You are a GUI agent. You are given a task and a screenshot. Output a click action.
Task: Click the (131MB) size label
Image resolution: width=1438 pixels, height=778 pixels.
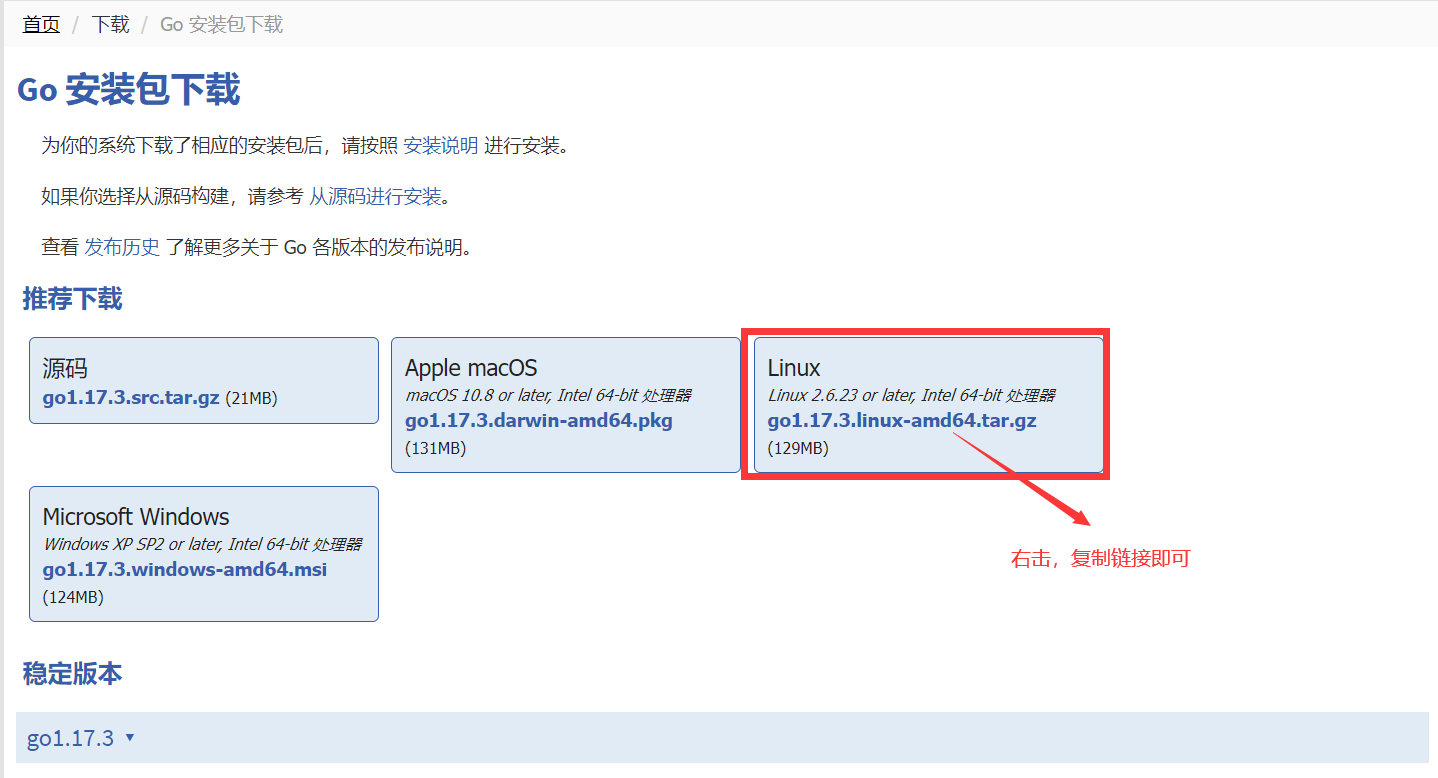[436, 449]
